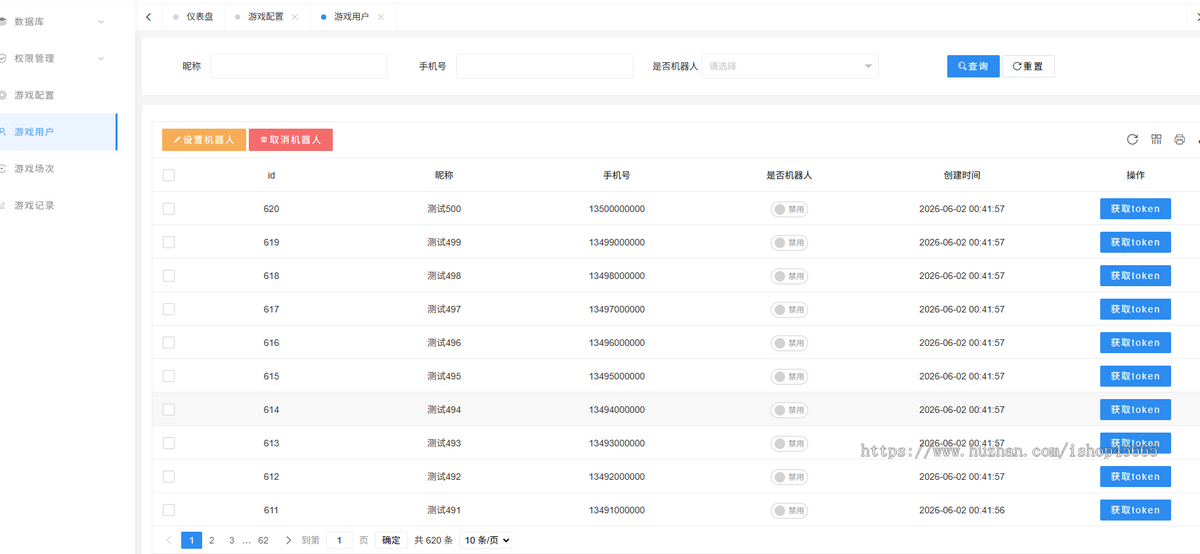This screenshot has width=1200, height=554.
Task: Click the tab-scroll left arrow icon
Action: point(149,16)
